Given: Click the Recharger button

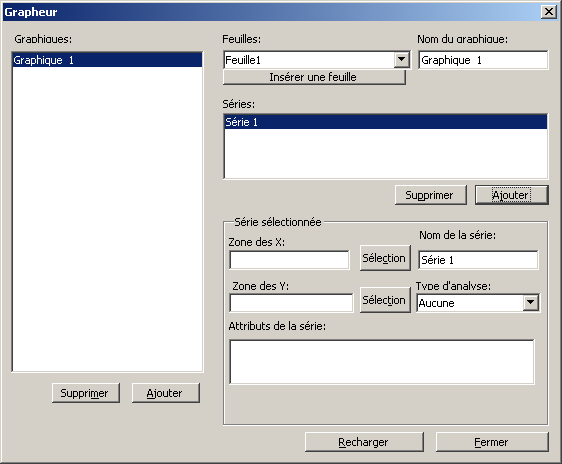Looking at the screenshot, I should pos(364,442).
